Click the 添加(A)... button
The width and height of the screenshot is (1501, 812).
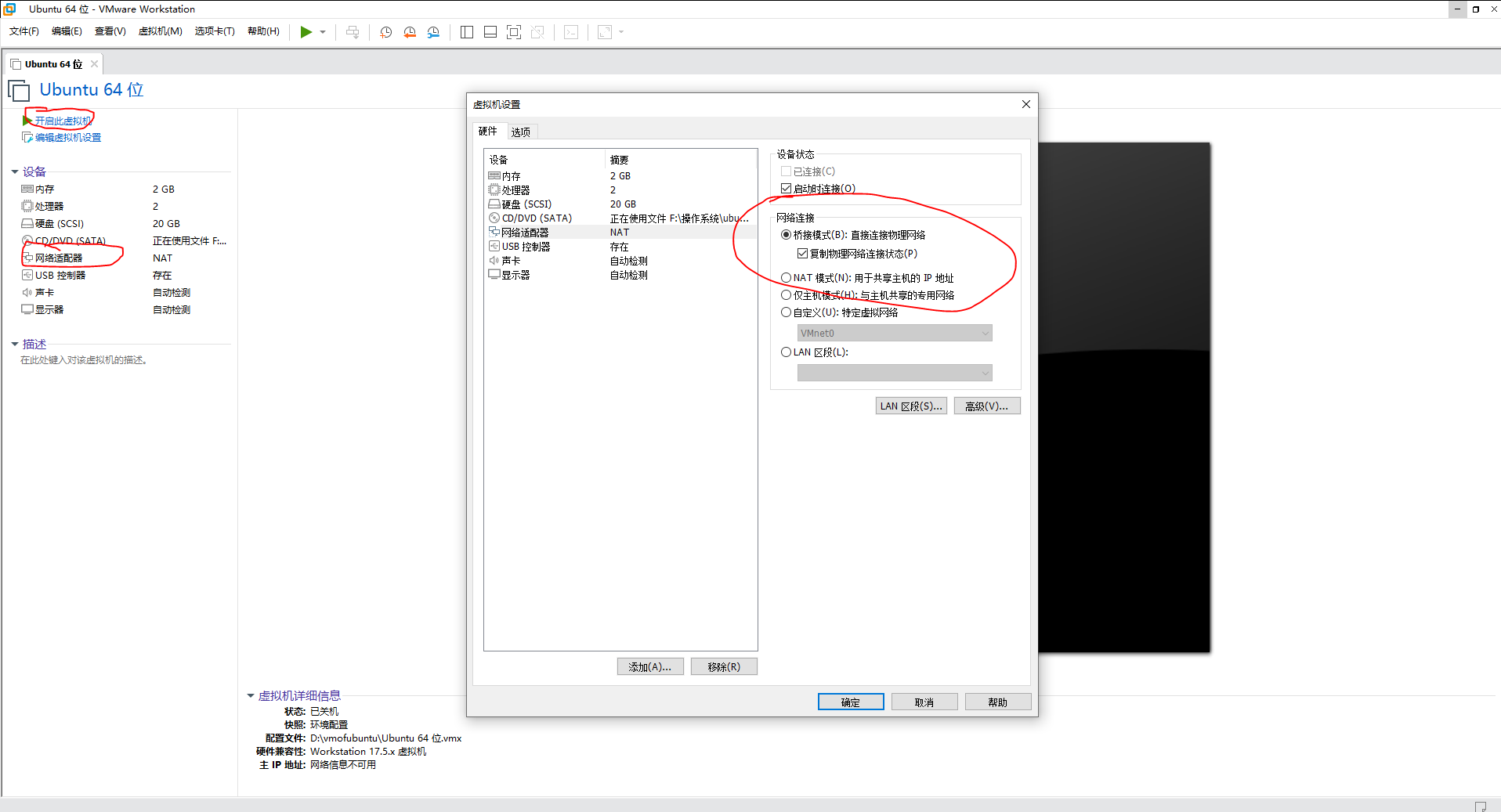650,667
